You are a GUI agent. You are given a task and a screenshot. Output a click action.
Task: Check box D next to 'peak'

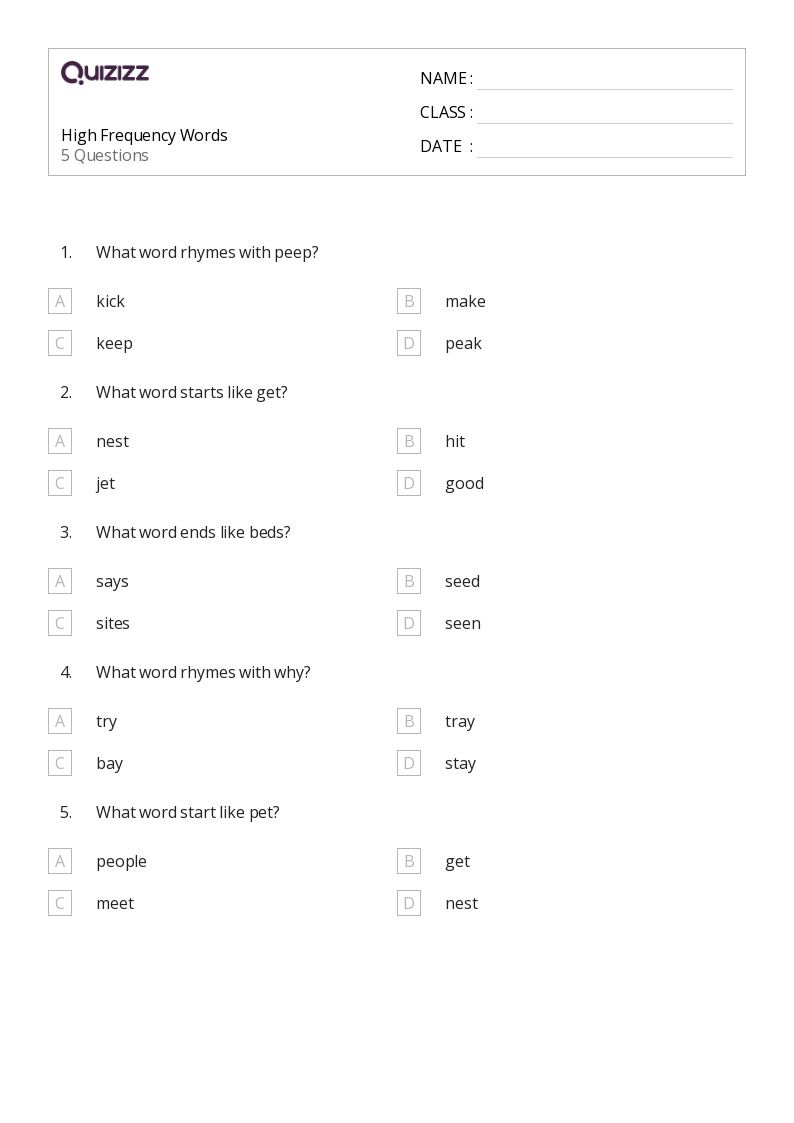pos(409,343)
